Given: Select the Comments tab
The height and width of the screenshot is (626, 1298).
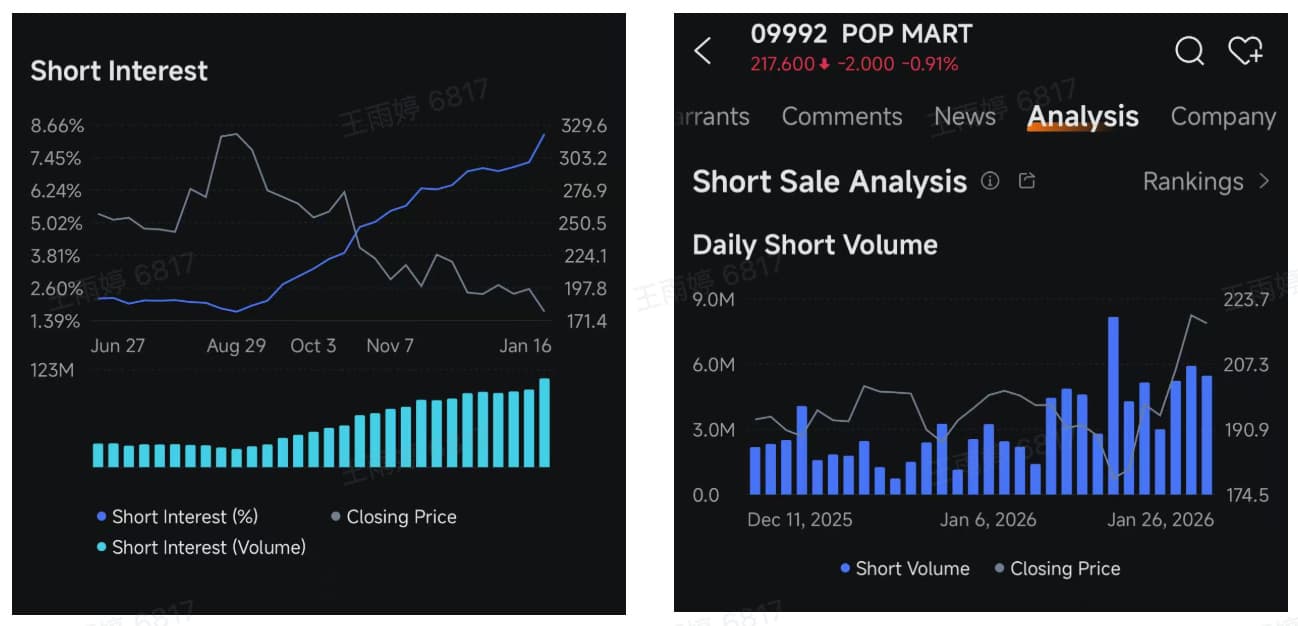Looking at the screenshot, I should [x=842, y=117].
